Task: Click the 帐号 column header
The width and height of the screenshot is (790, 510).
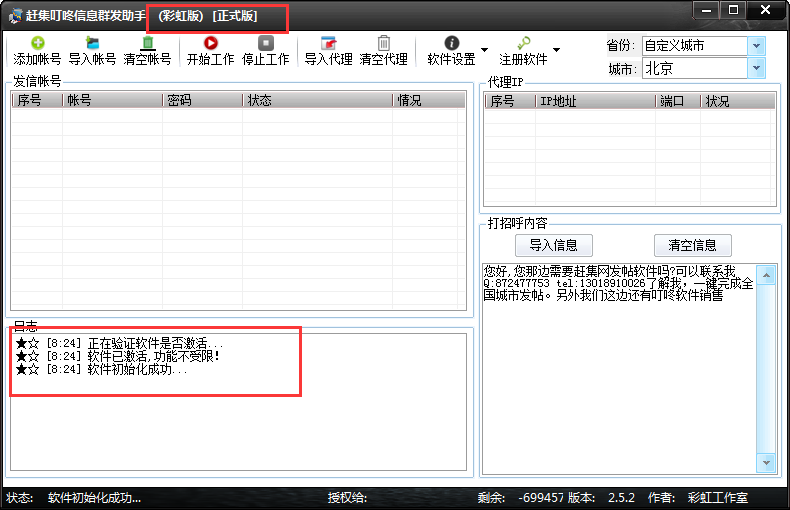Action: 111,101
